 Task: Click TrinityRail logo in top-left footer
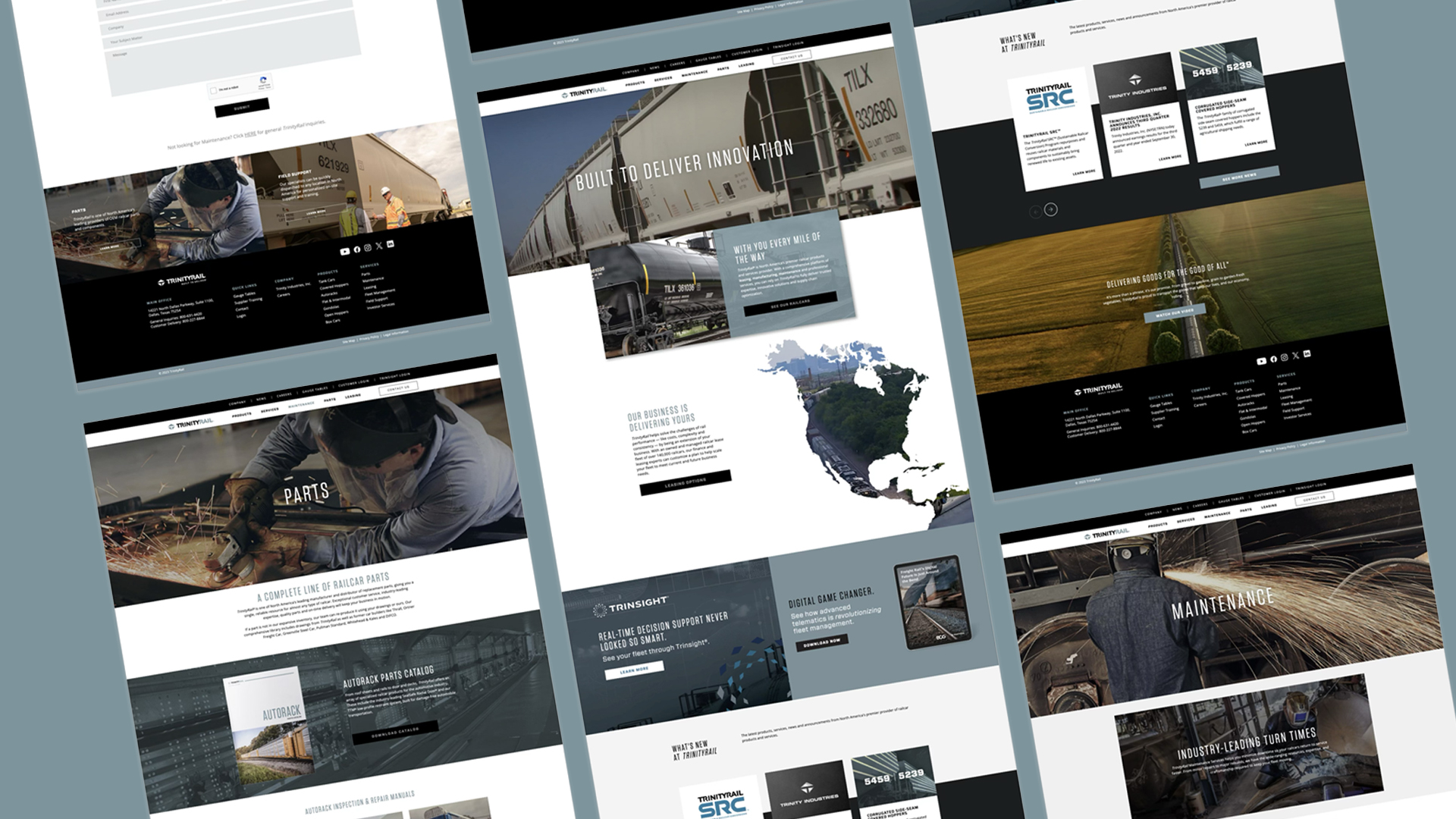[181, 280]
